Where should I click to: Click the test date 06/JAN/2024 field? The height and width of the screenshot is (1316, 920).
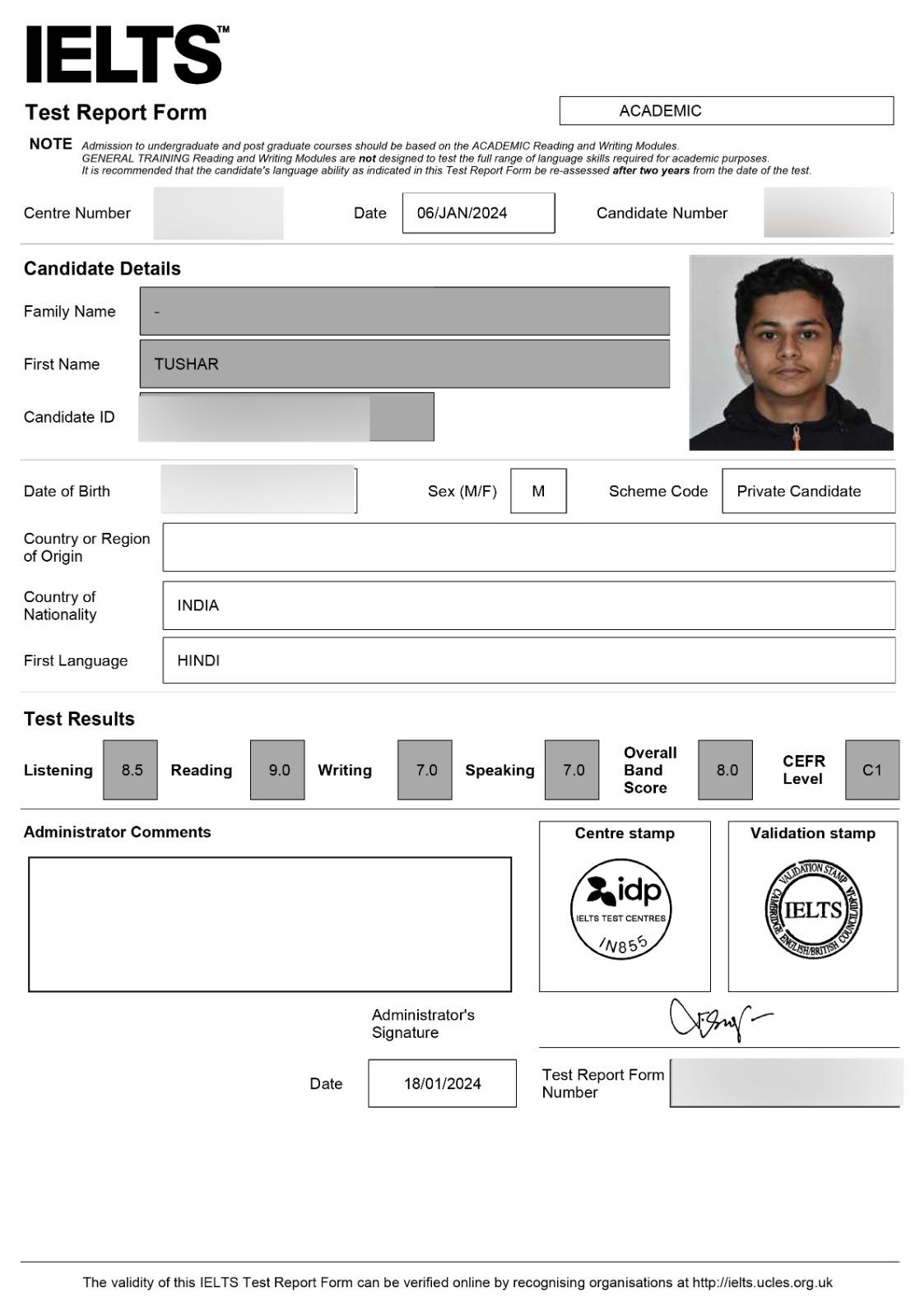[x=478, y=213]
